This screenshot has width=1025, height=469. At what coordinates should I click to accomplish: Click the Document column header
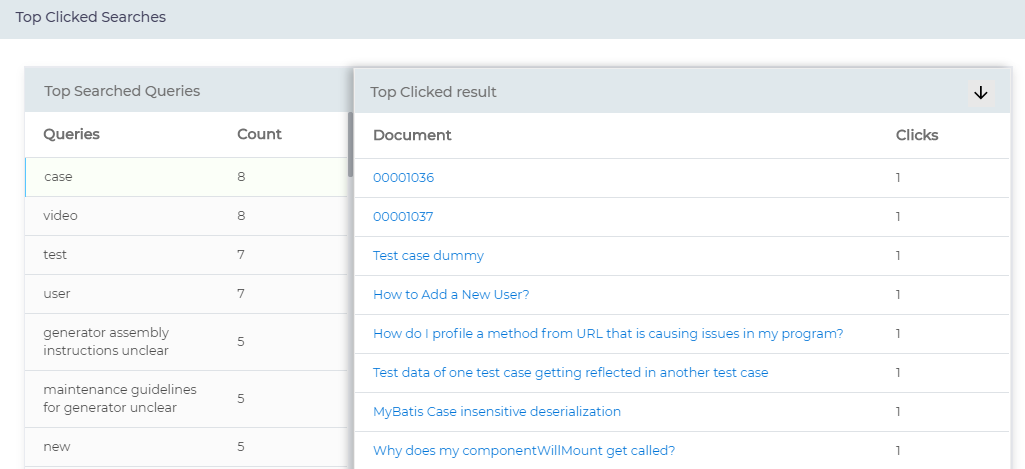tap(412, 135)
